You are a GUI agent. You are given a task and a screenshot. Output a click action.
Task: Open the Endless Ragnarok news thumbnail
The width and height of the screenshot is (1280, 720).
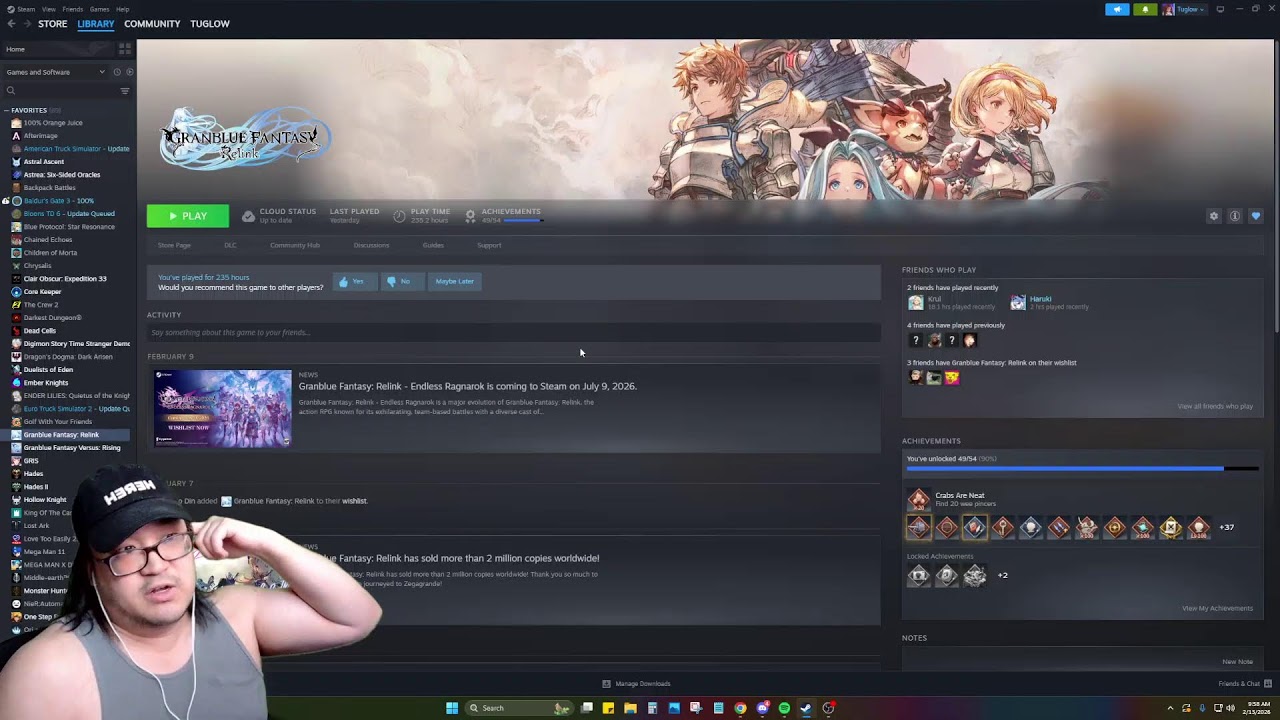click(222, 409)
